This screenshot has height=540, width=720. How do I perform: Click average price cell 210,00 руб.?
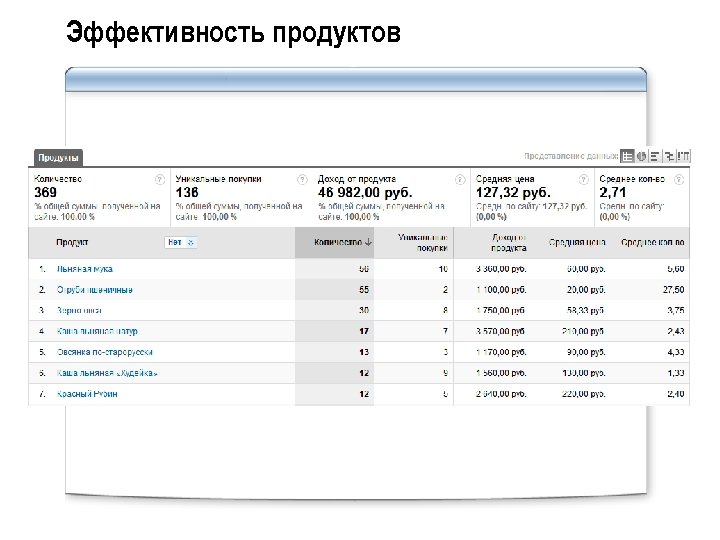pyautogui.click(x=582, y=331)
